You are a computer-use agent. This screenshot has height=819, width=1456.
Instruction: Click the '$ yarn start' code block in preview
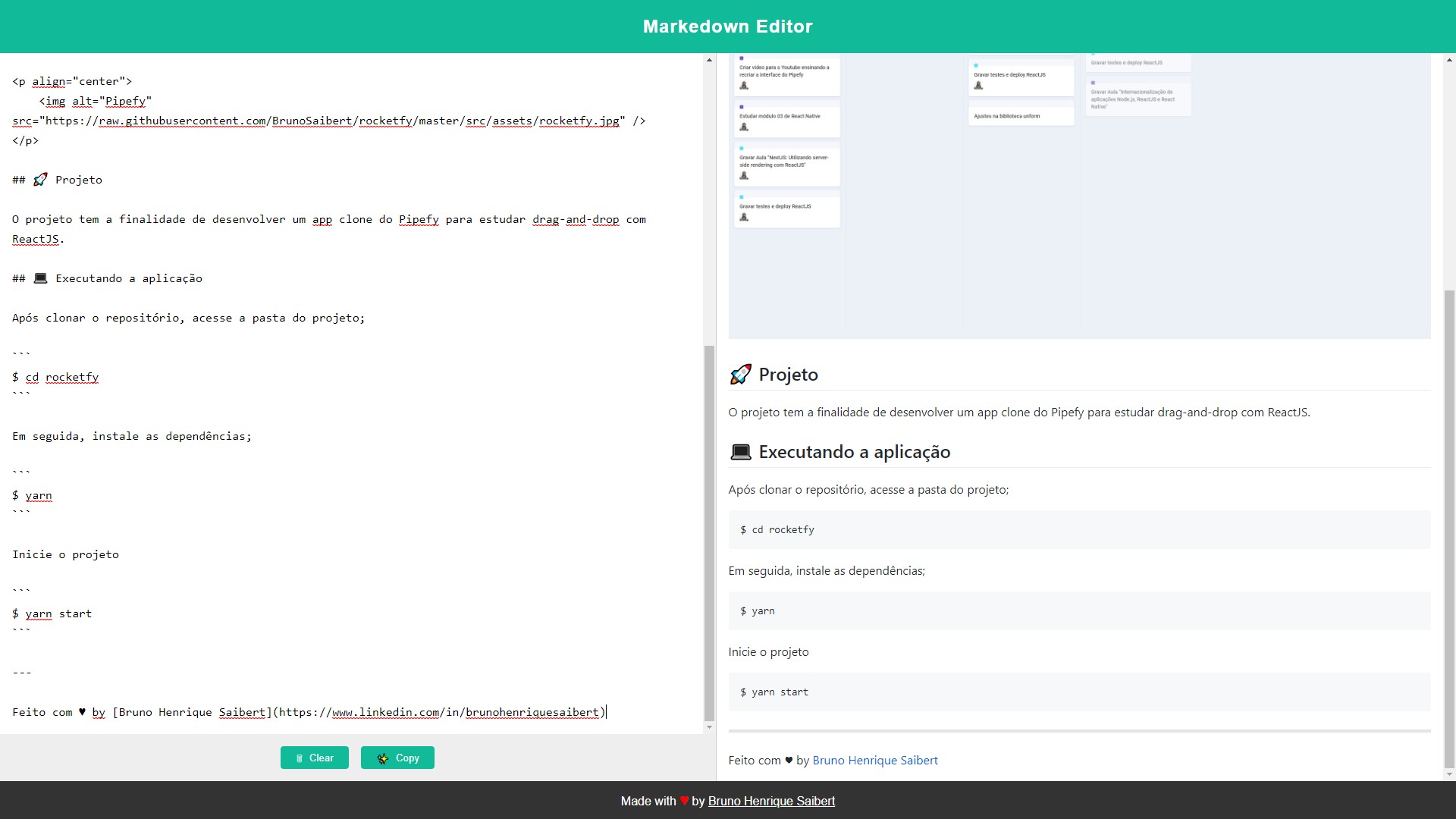[1078, 692]
